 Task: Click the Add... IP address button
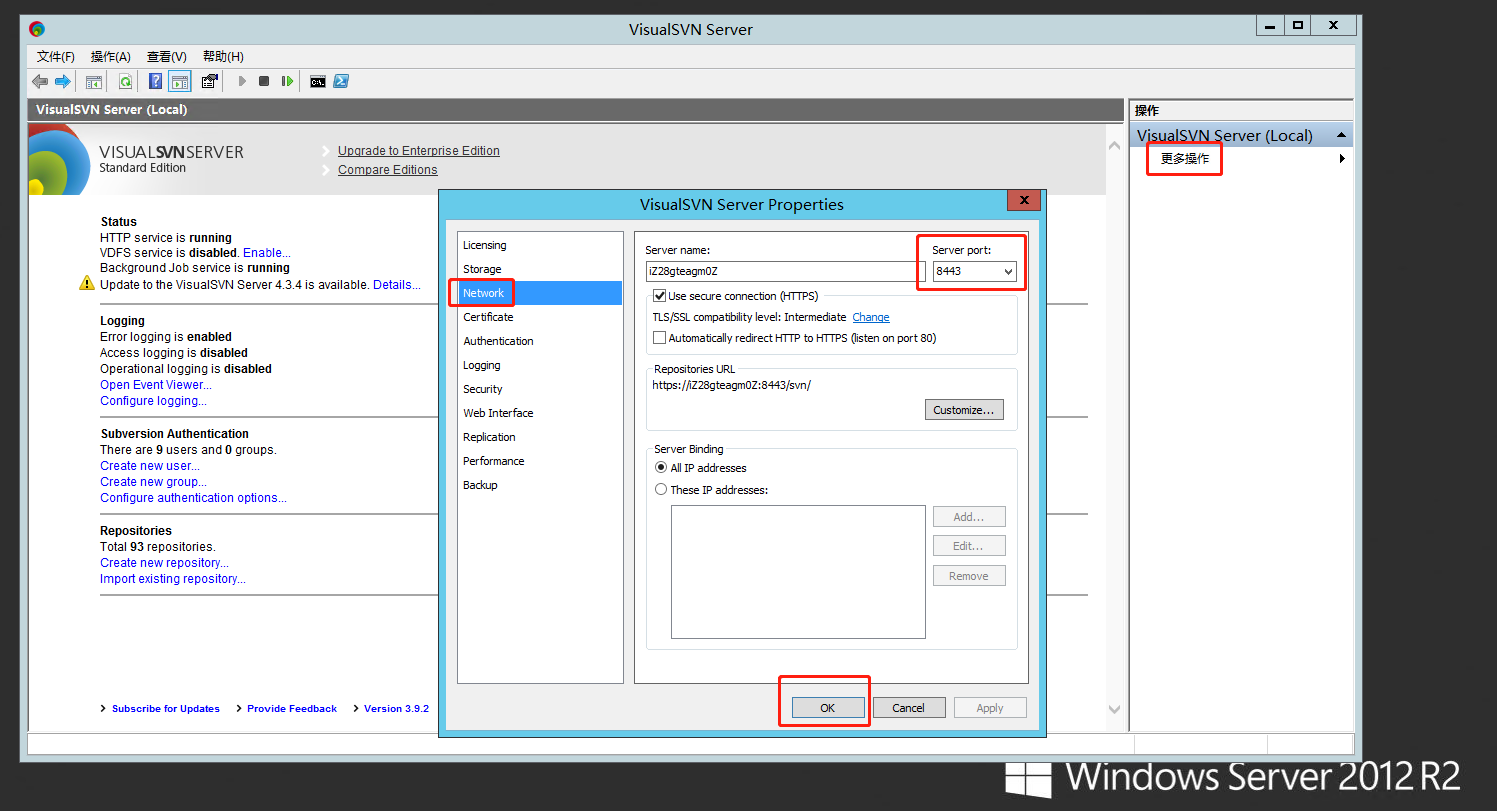point(969,517)
